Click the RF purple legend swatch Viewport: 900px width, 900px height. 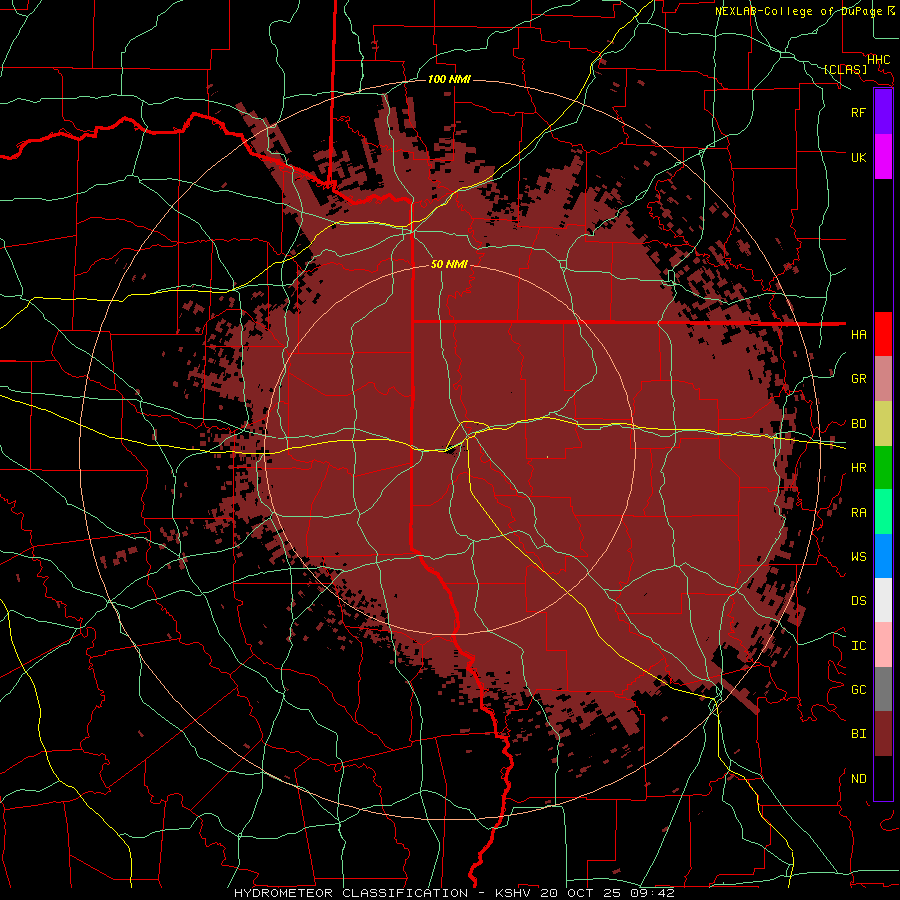click(x=883, y=112)
